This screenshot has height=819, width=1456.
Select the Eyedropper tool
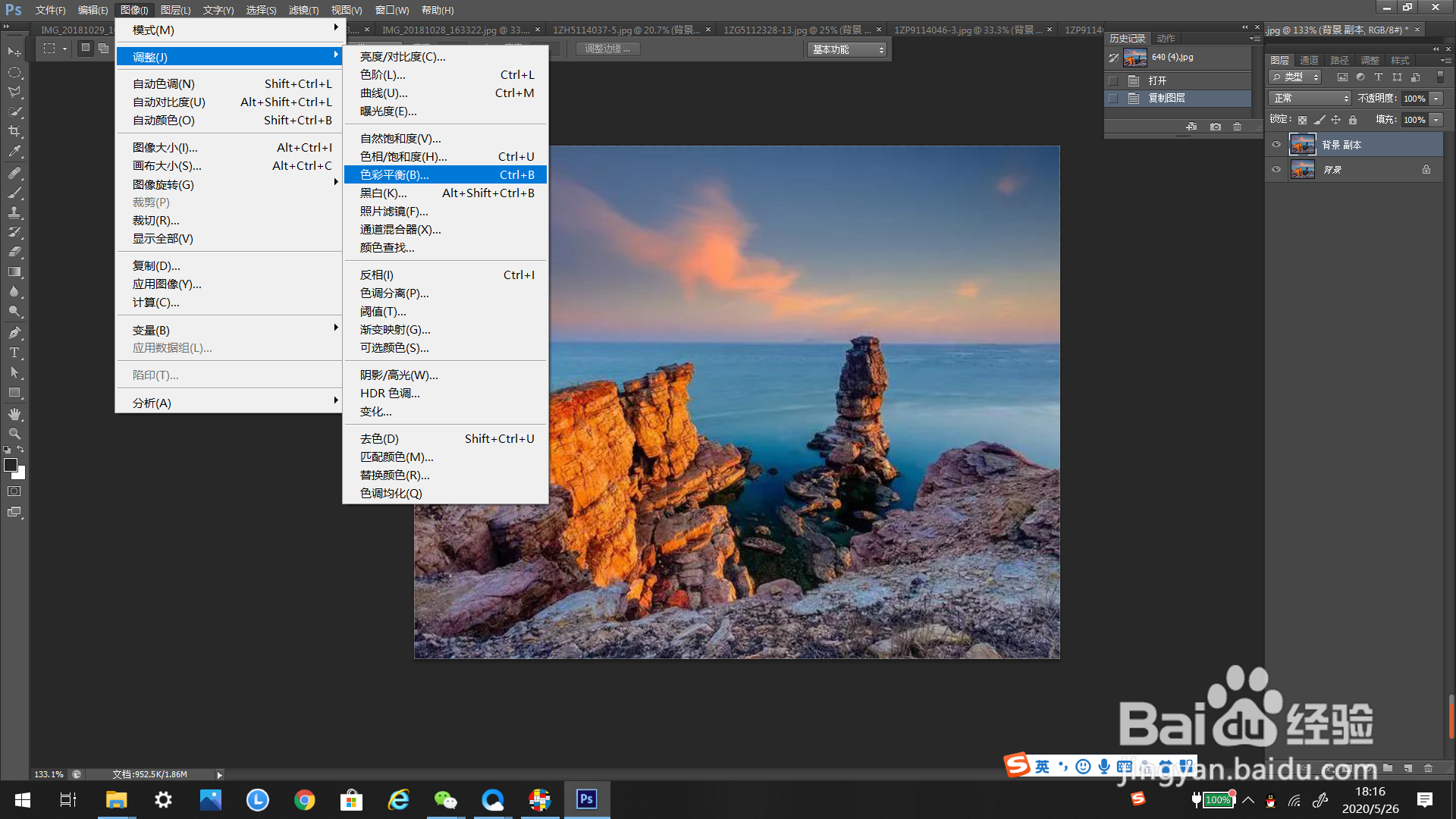click(x=14, y=152)
